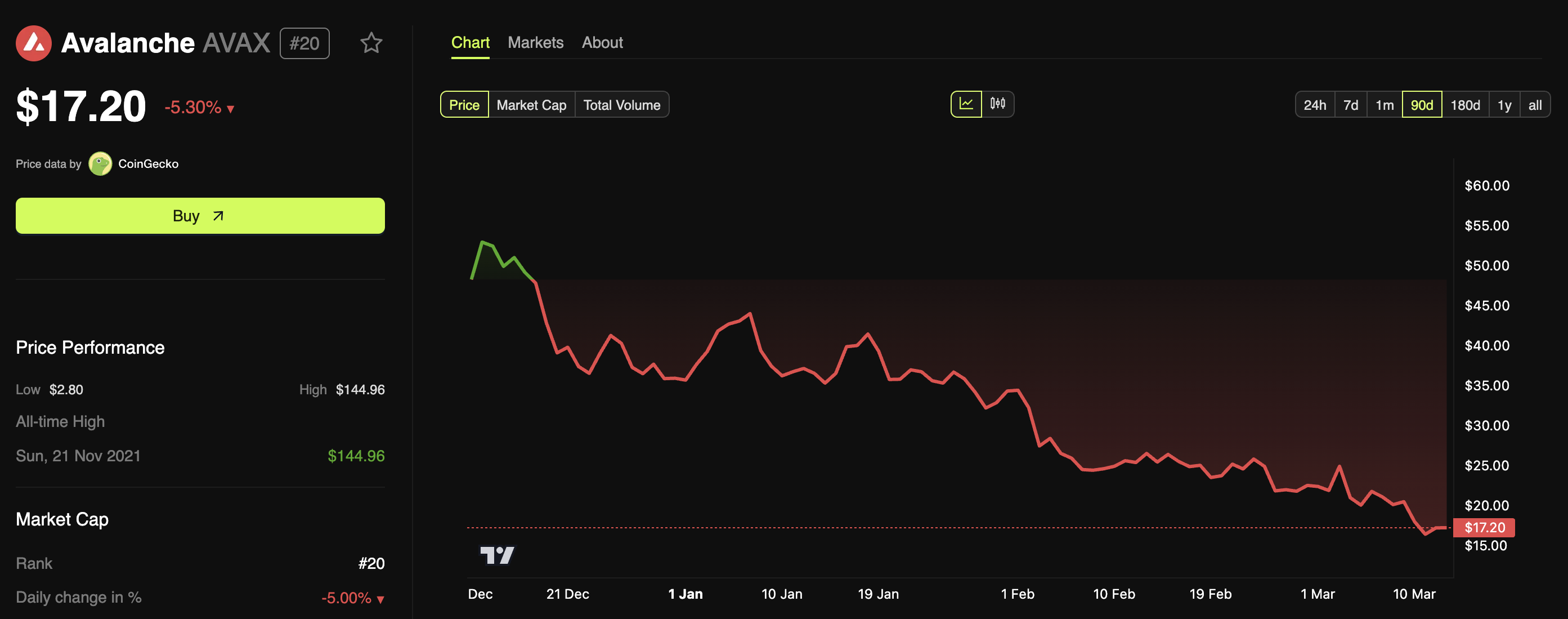Open the CoinGecko data source link
This screenshot has height=619, width=1568.
point(148,164)
